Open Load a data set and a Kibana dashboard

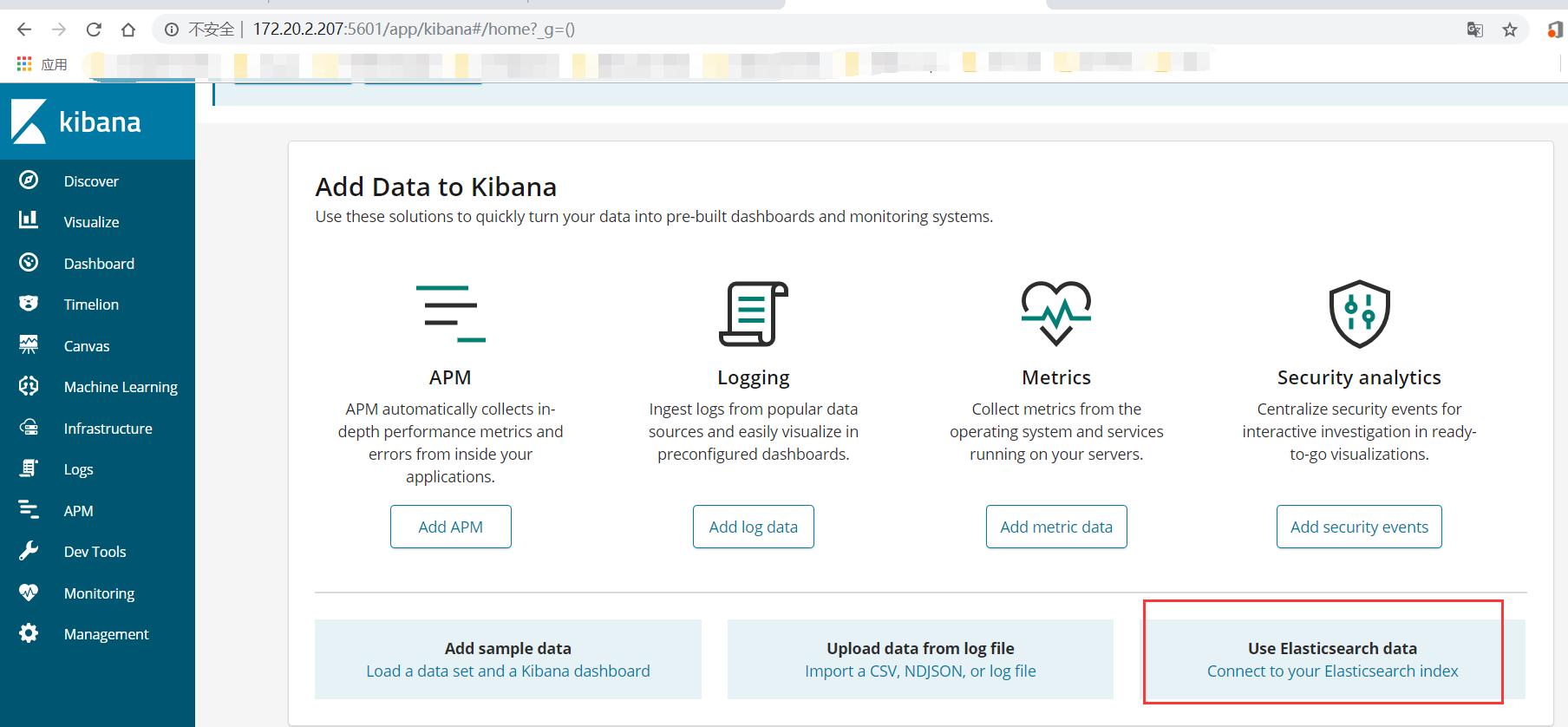coord(508,671)
